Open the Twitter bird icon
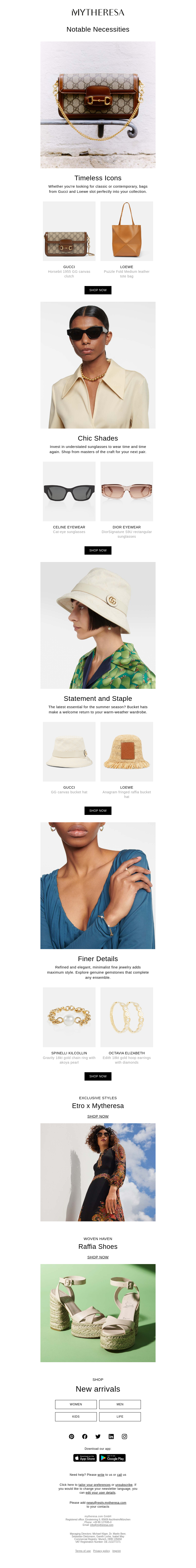Image resolution: width=196 pixels, height=1568 pixels. pyautogui.click(x=98, y=1437)
